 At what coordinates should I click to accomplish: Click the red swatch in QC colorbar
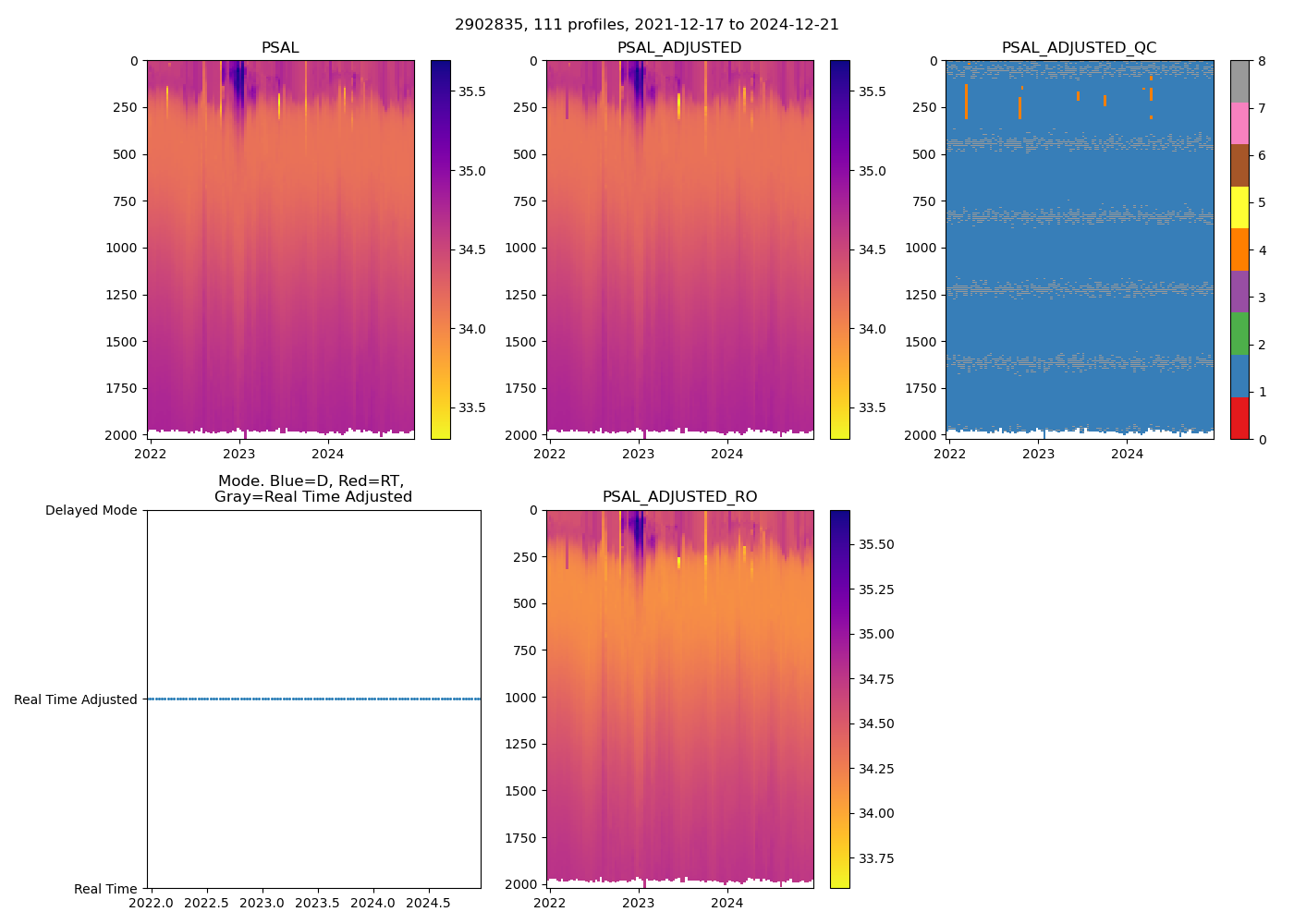click(1239, 418)
